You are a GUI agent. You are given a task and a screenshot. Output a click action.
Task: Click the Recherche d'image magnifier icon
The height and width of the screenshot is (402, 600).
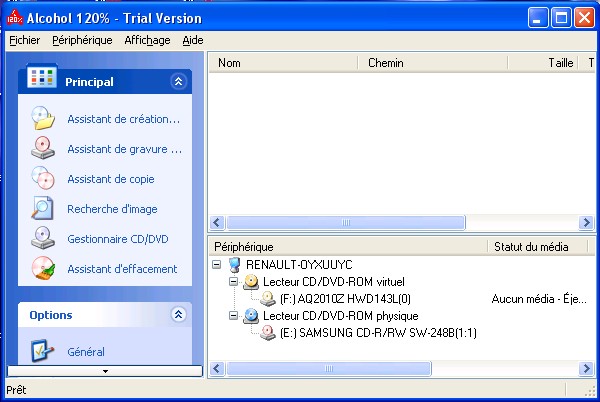pyautogui.click(x=42, y=208)
